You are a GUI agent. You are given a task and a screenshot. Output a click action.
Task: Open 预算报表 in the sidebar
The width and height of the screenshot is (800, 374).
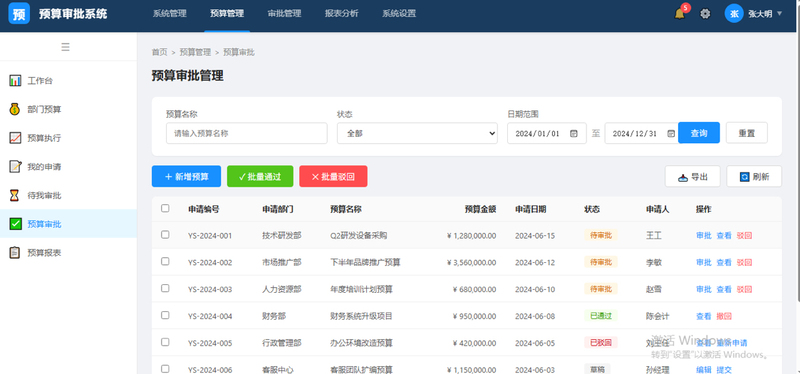pos(68,252)
